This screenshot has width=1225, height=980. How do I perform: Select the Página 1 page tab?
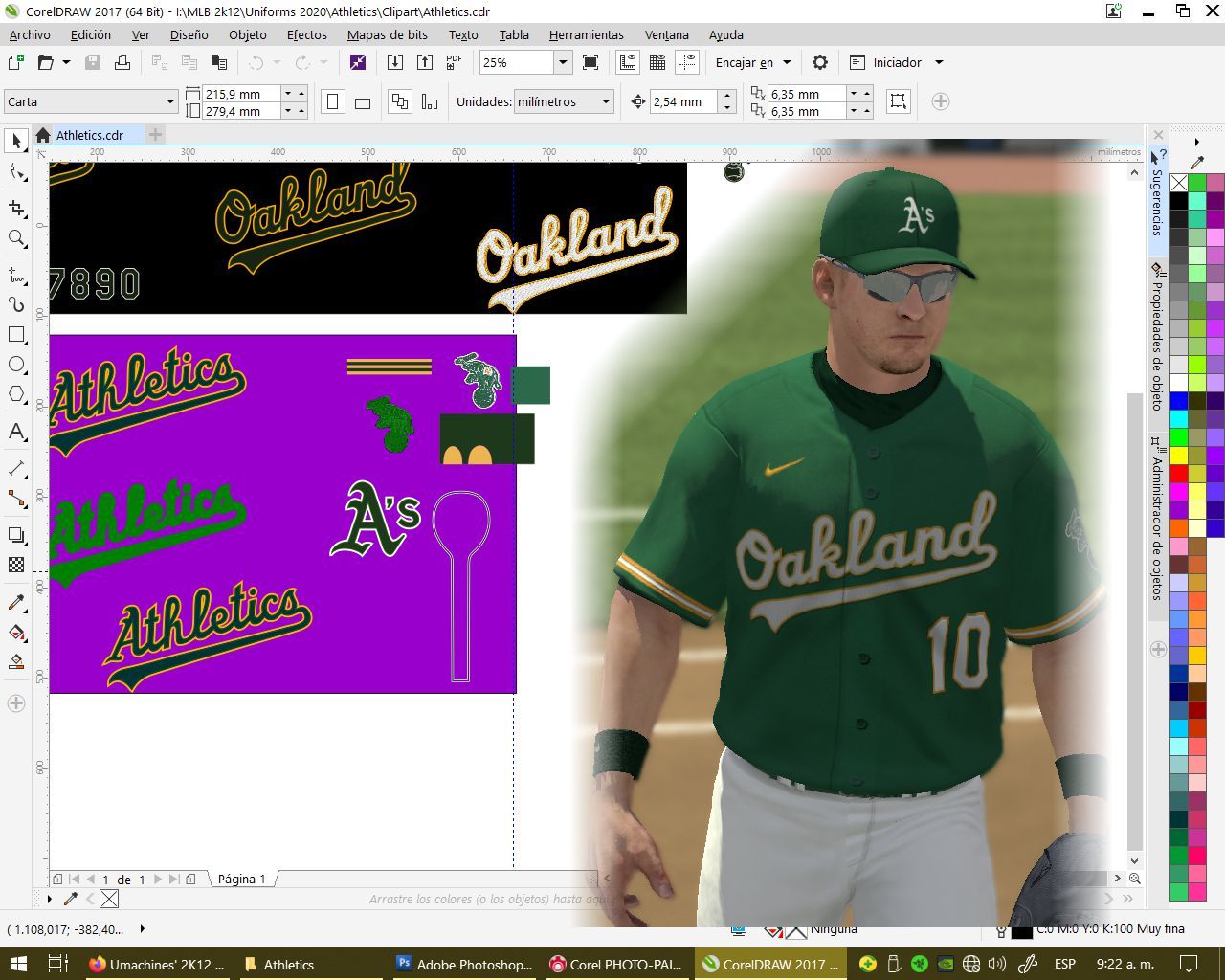[x=241, y=879]
